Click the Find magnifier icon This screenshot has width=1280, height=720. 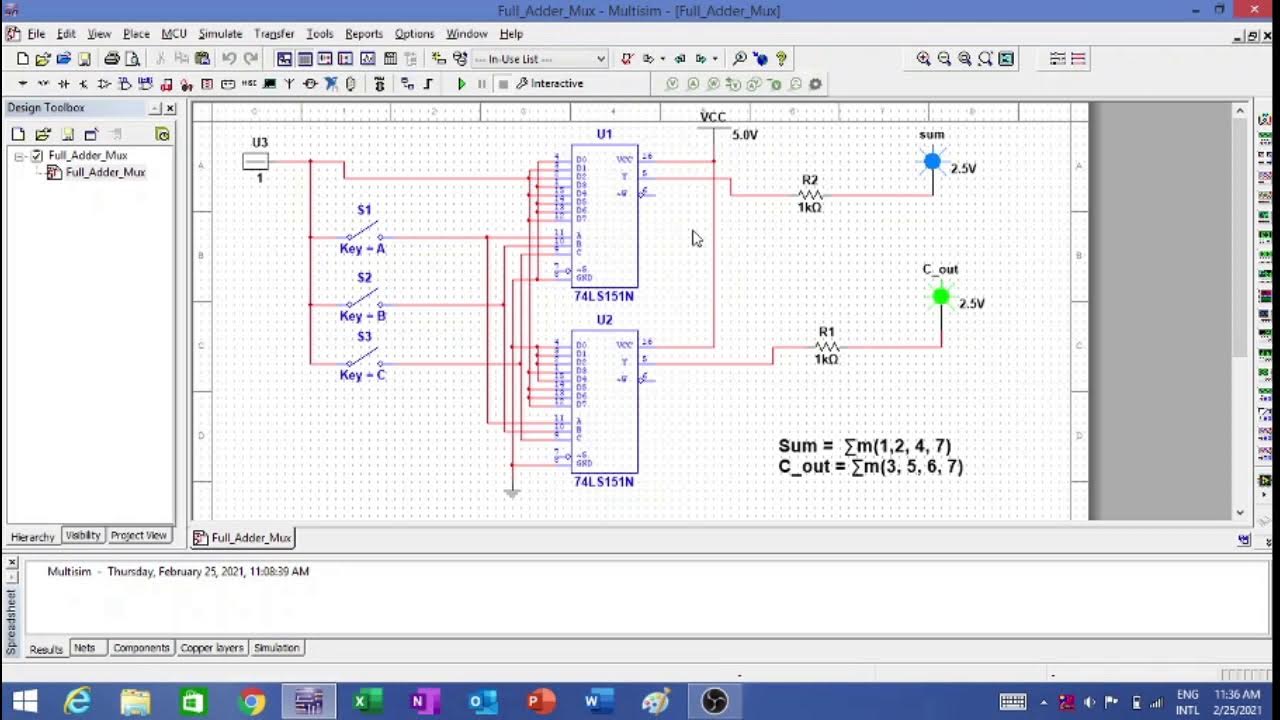739,59
